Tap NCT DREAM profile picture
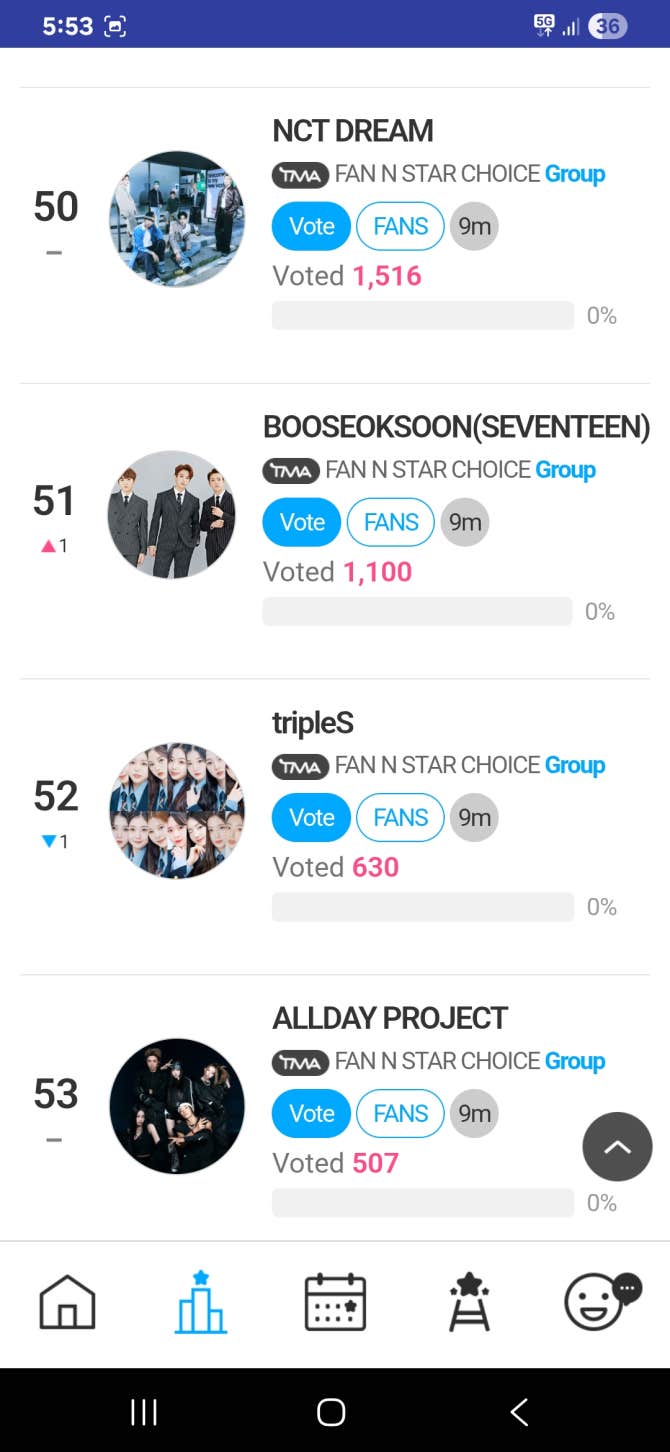The image size is (670, 1452). click(177, 219)
